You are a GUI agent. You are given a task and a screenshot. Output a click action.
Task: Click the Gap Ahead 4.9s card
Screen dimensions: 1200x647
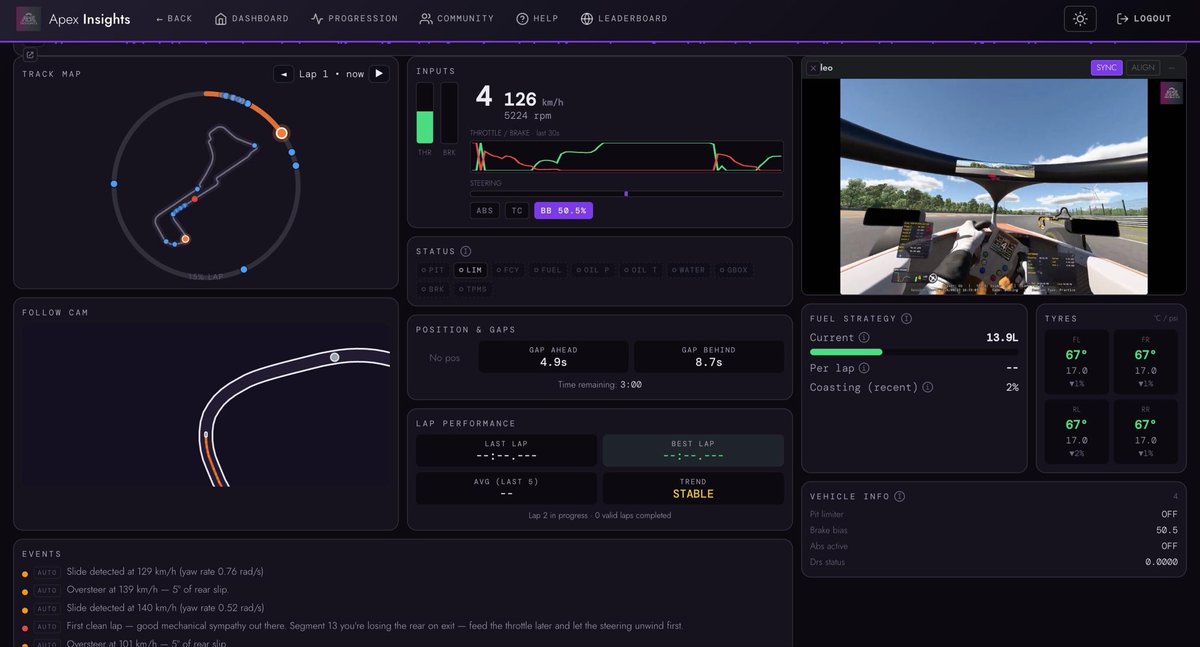point(554,357)
